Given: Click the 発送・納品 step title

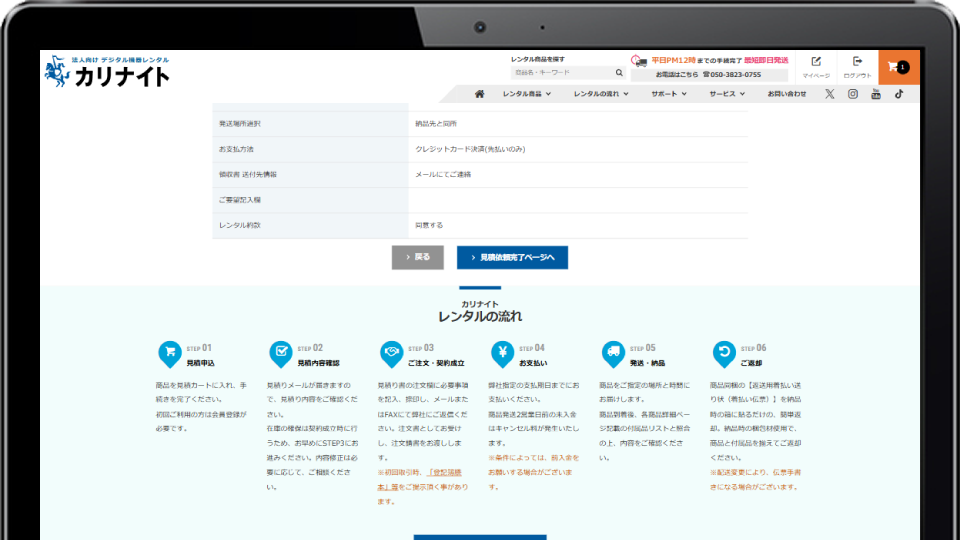Looking at the screenshot, I should tap(647, 364).
